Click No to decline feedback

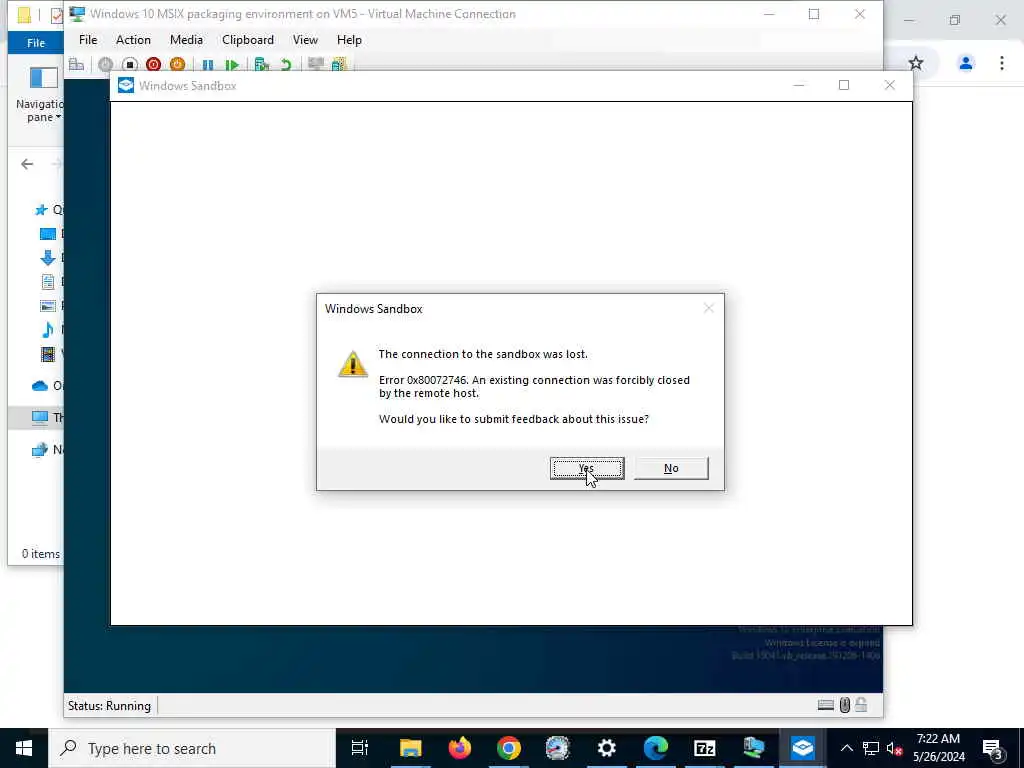671,468
